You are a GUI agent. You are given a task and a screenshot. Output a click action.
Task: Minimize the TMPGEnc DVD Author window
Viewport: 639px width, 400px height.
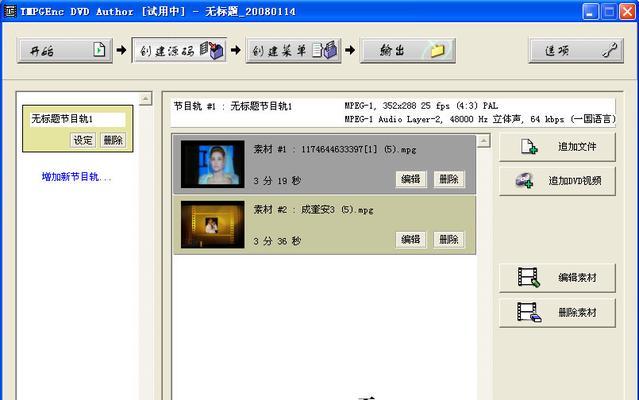coord(590,11)
